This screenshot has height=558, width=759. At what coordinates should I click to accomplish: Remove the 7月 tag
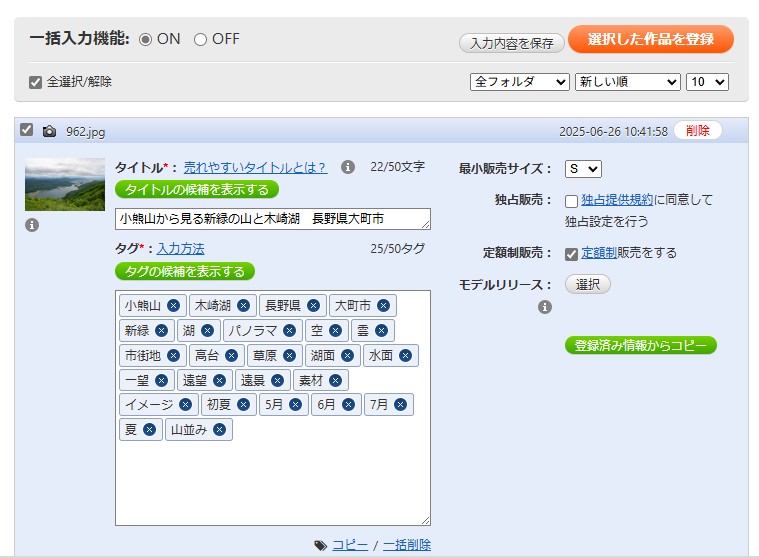[400, 405]
